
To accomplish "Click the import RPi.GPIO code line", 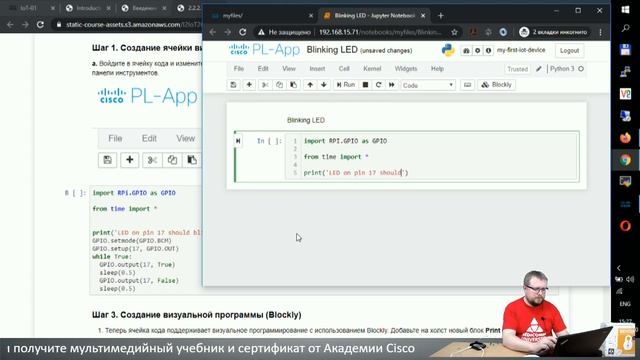I will tap(345, 141).
